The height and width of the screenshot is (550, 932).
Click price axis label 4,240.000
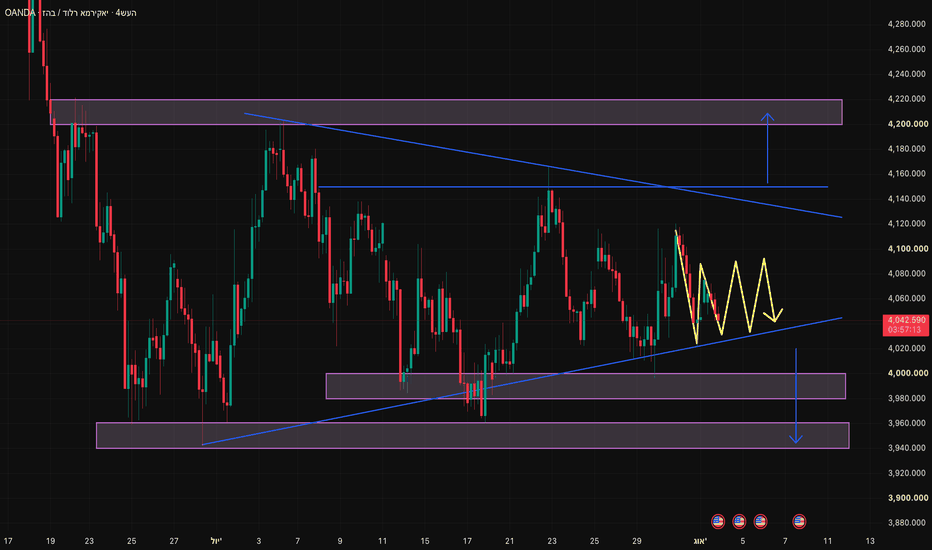(907, 74)
